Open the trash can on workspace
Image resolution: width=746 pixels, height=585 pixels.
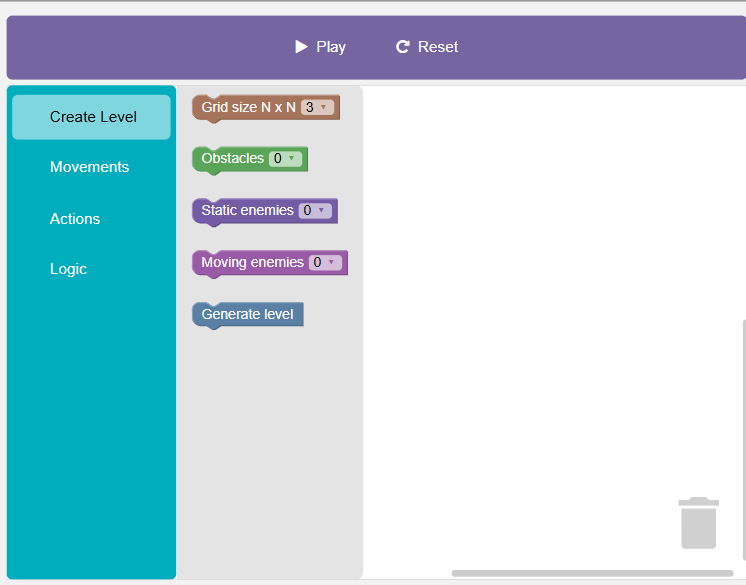tap(698, 523)
